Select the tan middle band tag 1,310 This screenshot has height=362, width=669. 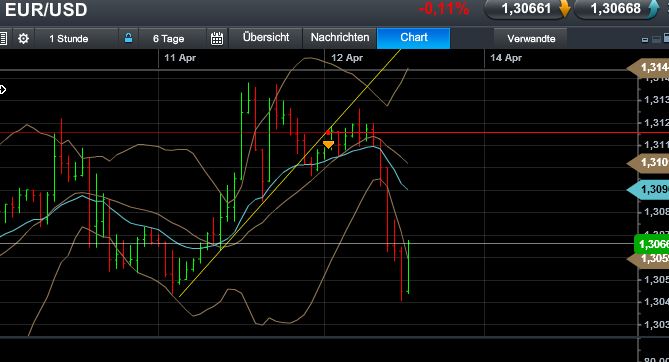(x=649, y=163)
